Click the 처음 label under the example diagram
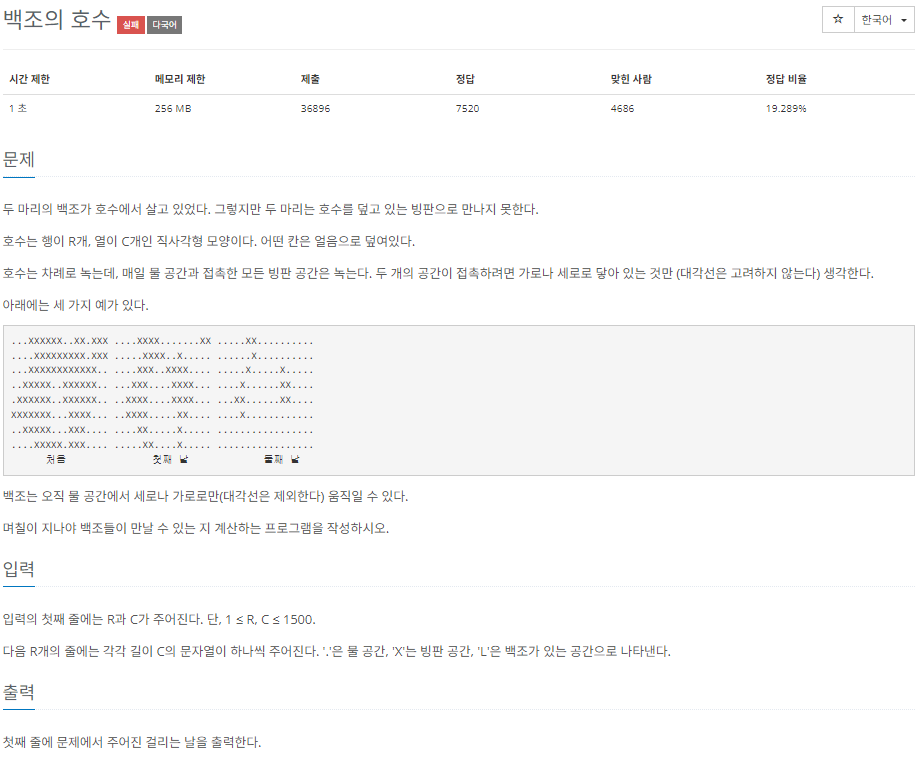The height and width of the screenshot is (765, 917). (x=55, y=459)
